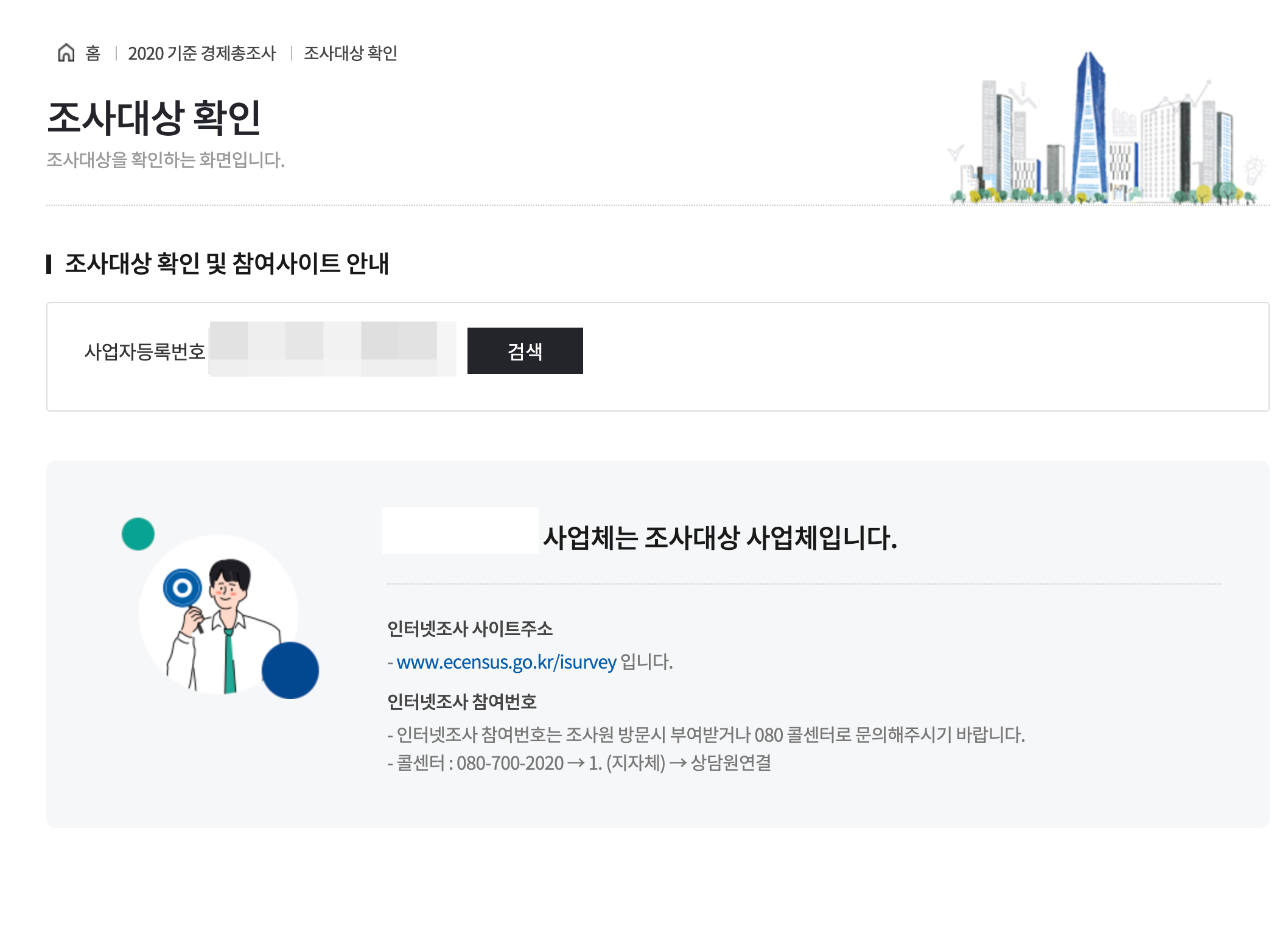Viewport: 1288px width, 939px height.
Task: Click the blue O sign in the illustration
Action: pos(182,588)
